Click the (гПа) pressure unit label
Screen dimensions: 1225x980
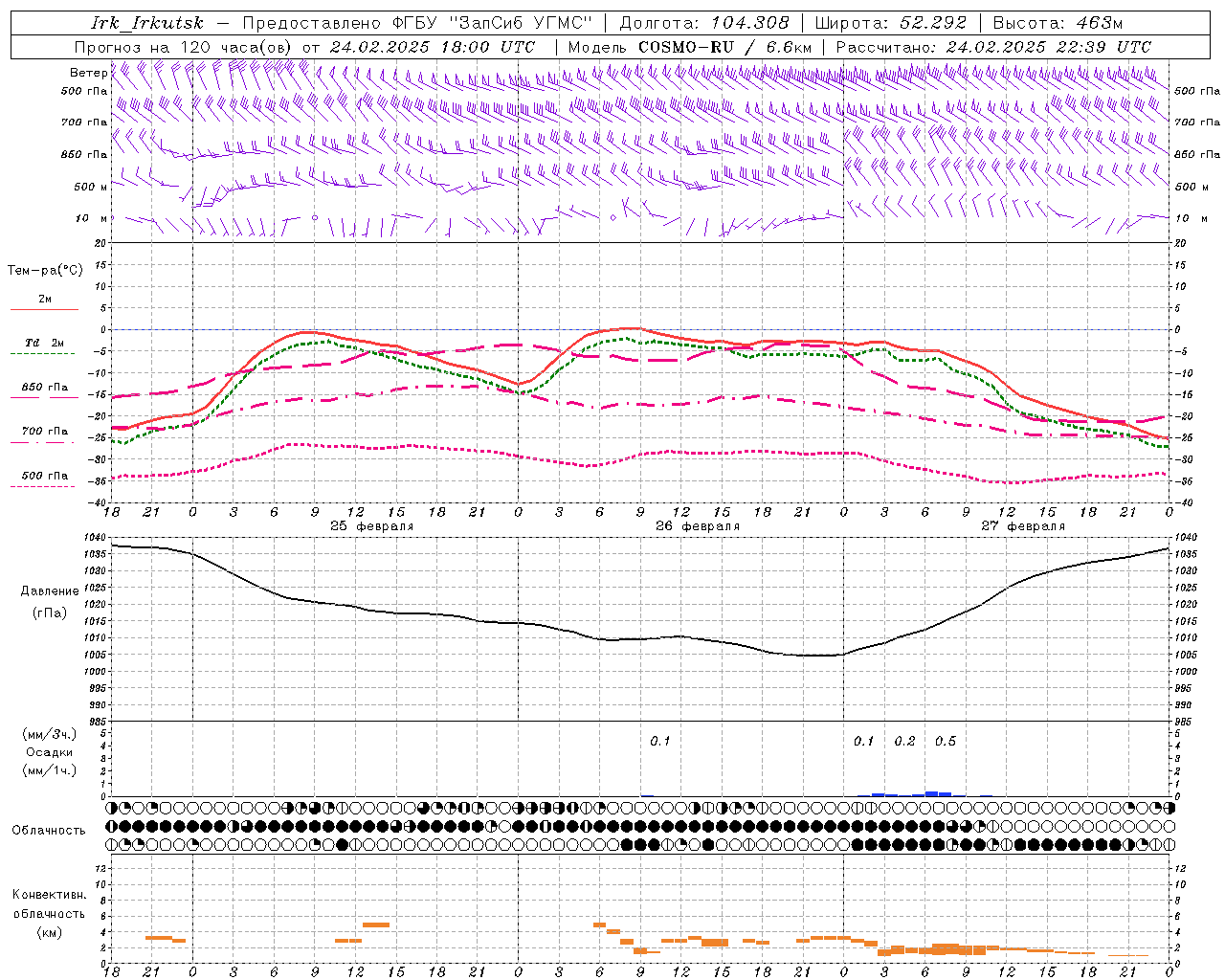pos(50,613)
